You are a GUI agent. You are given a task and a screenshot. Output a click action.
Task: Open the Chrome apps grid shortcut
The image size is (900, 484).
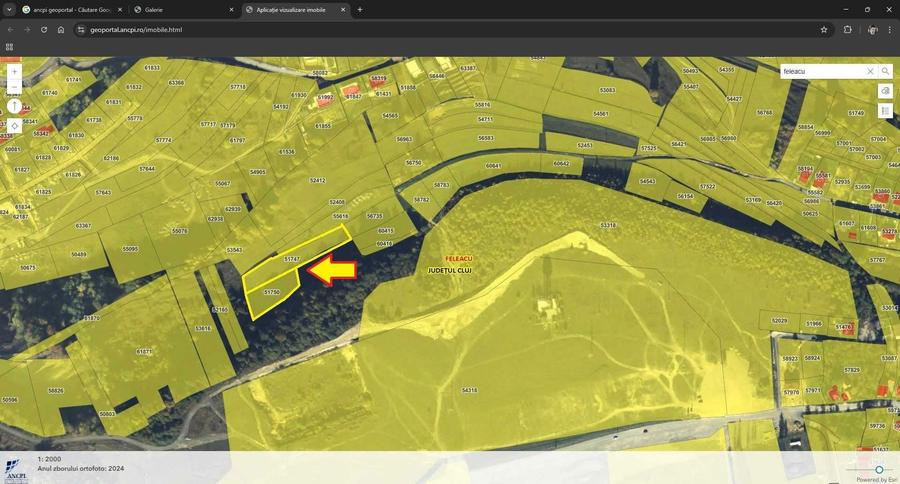(x=10, y=47)
